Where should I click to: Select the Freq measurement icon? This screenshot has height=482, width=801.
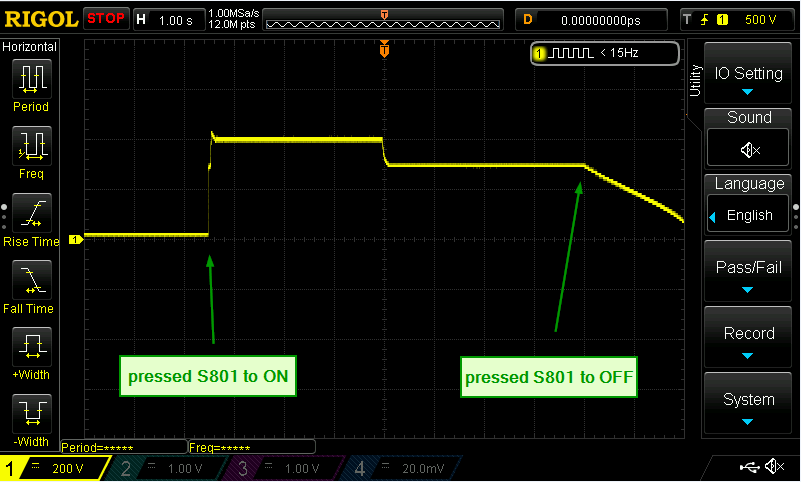[32, 146]
